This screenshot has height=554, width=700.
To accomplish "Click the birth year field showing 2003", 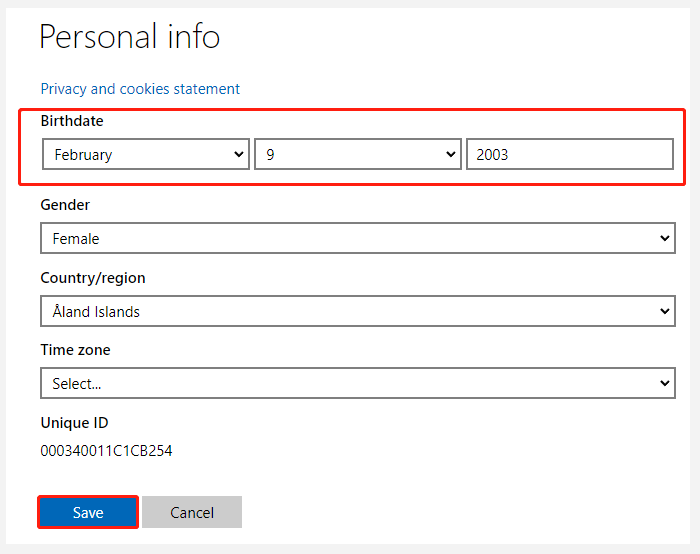I will pyautogui.click(x=570, y=154).
